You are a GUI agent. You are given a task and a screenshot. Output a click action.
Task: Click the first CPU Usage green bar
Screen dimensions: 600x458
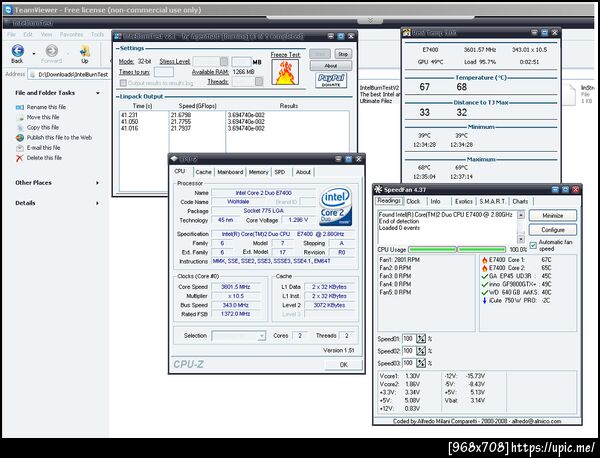[x=432, y=249]
